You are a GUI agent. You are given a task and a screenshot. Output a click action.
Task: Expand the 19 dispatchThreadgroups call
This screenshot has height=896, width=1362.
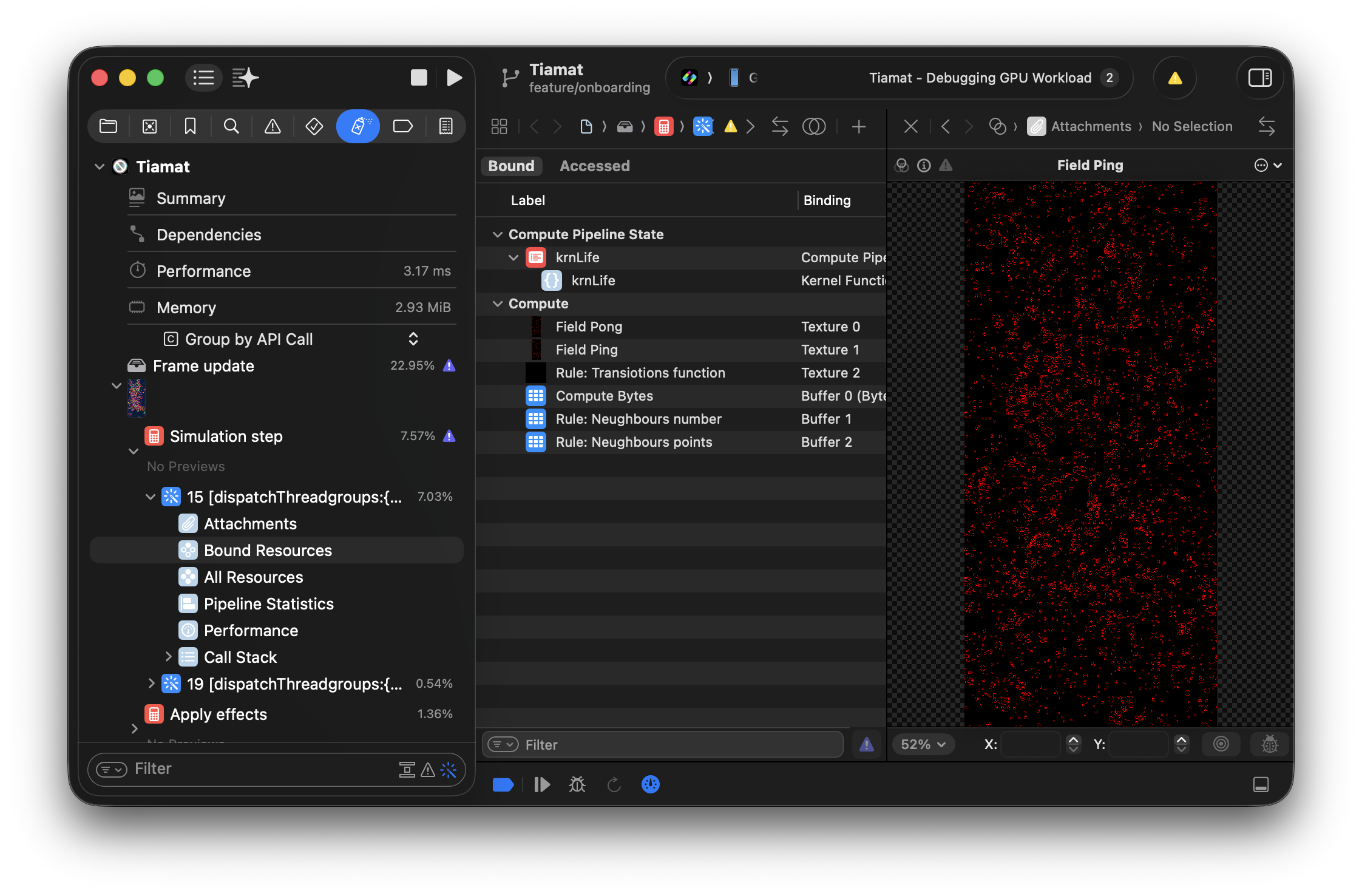point(151,684)
